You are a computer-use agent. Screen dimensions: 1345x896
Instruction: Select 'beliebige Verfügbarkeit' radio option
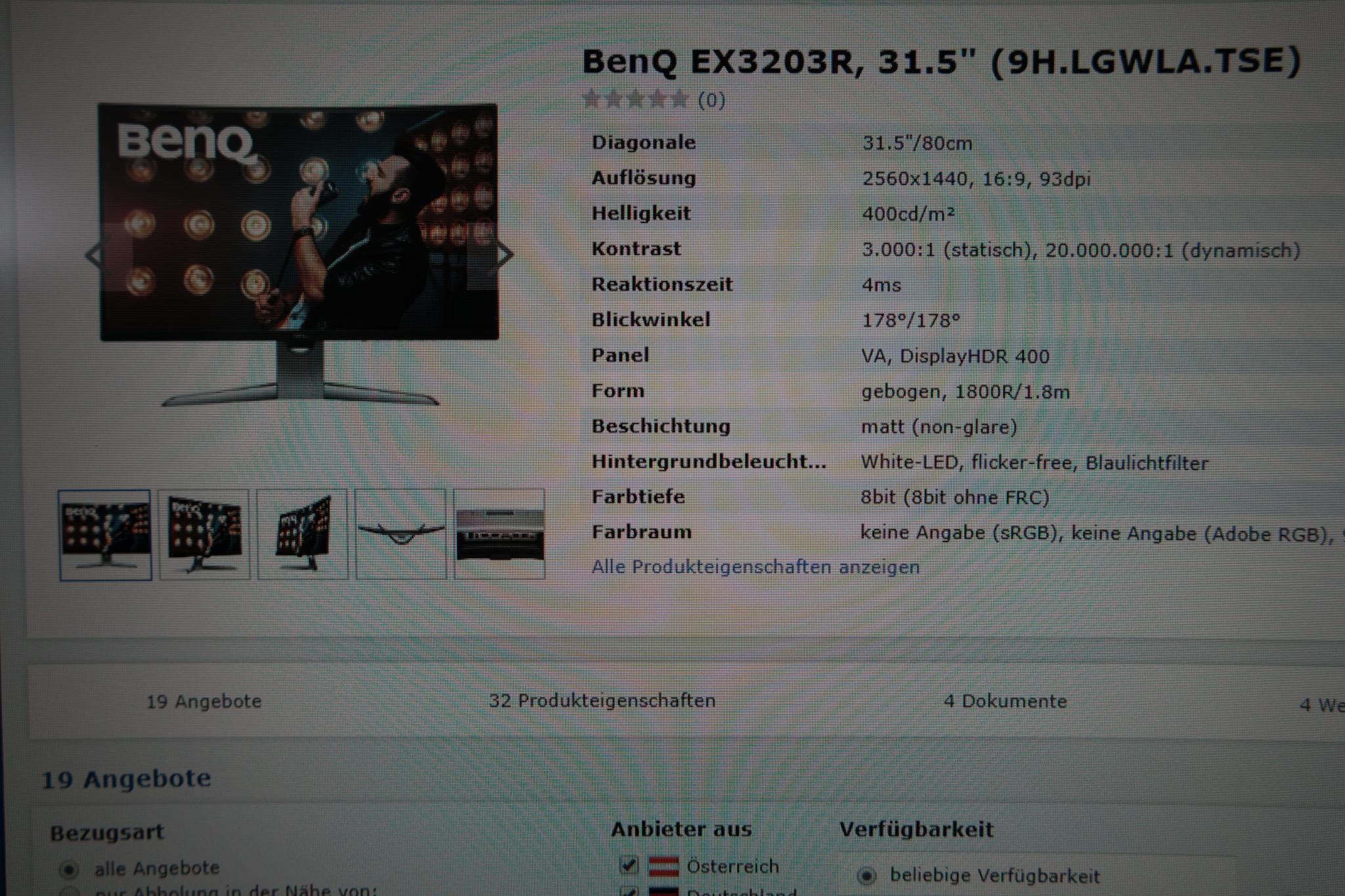tap(867, 876)
